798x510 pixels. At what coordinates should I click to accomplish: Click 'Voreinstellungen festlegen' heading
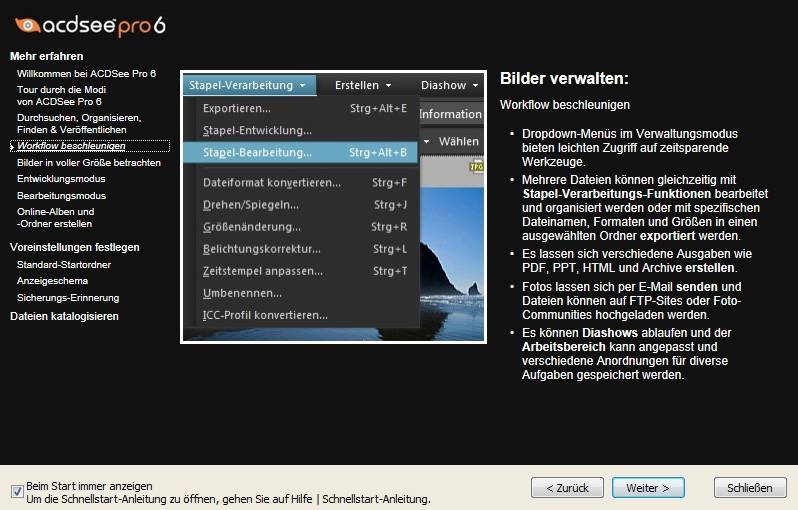(x=75, y=247)
